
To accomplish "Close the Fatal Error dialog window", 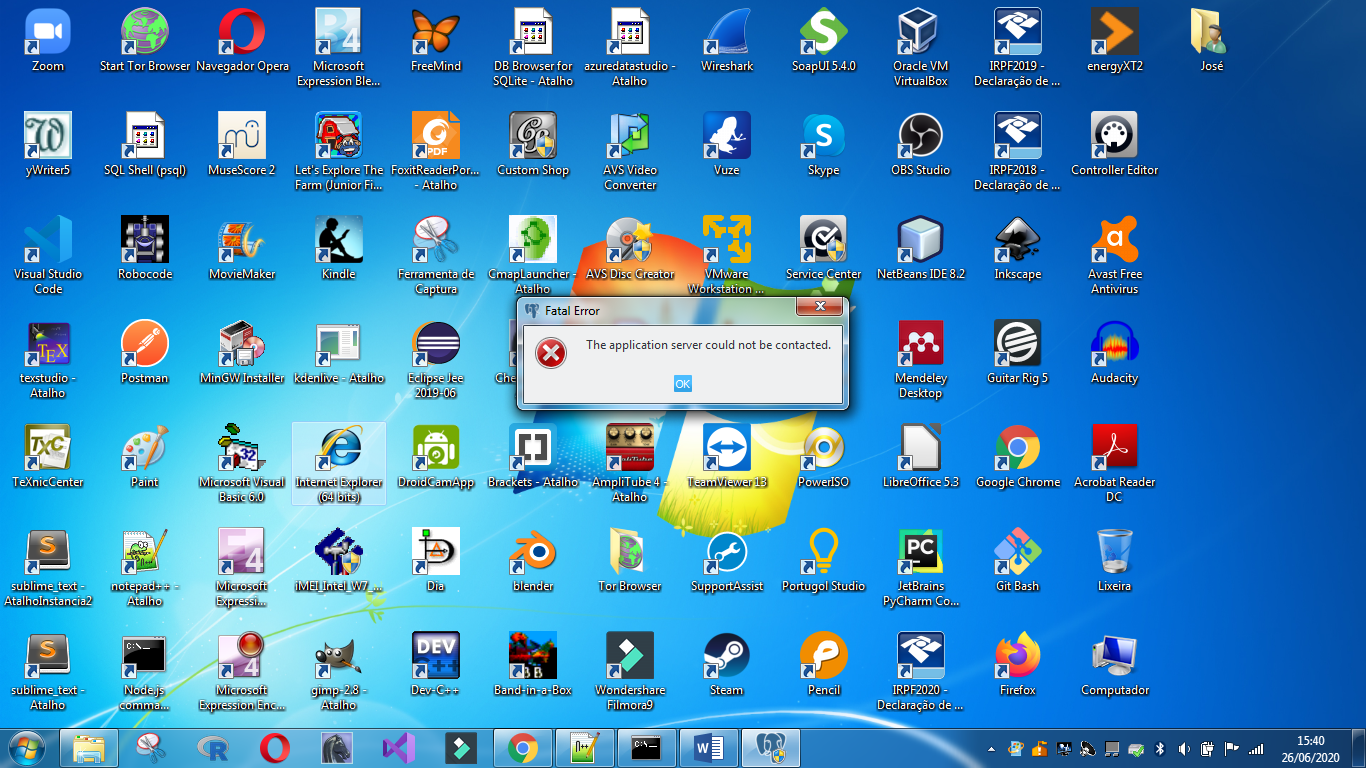I will coord(820,307).
